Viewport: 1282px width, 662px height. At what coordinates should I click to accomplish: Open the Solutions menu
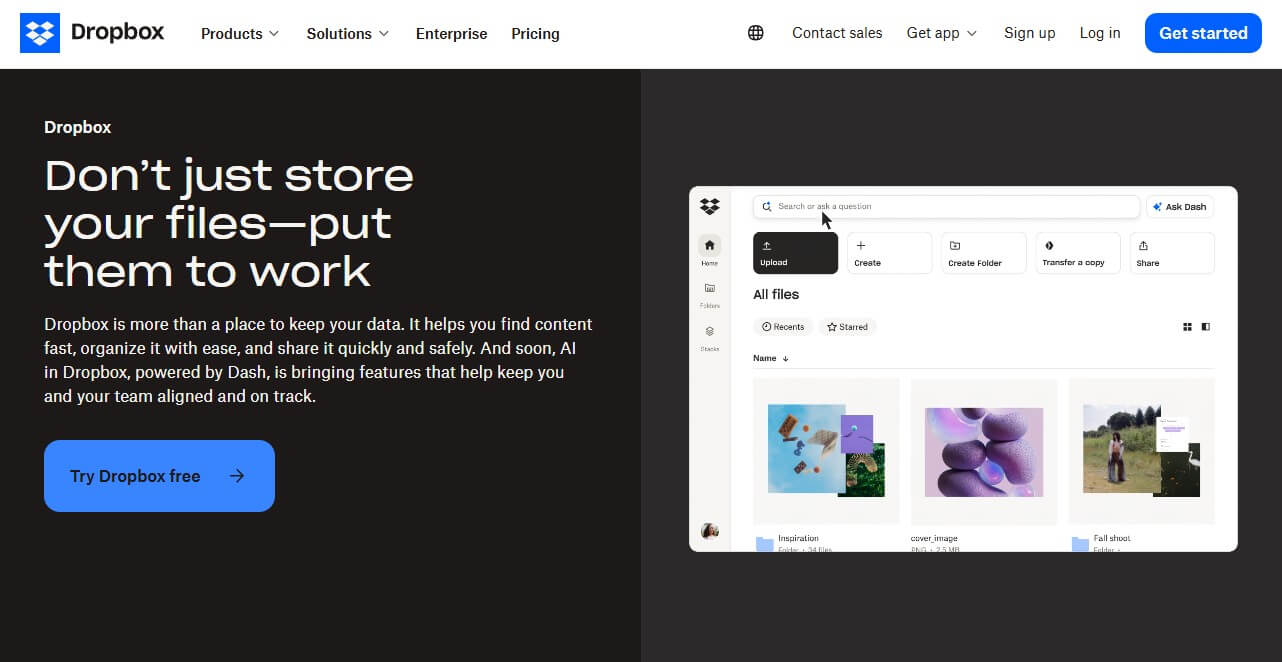pyautogui.click(x=347, y=33)
